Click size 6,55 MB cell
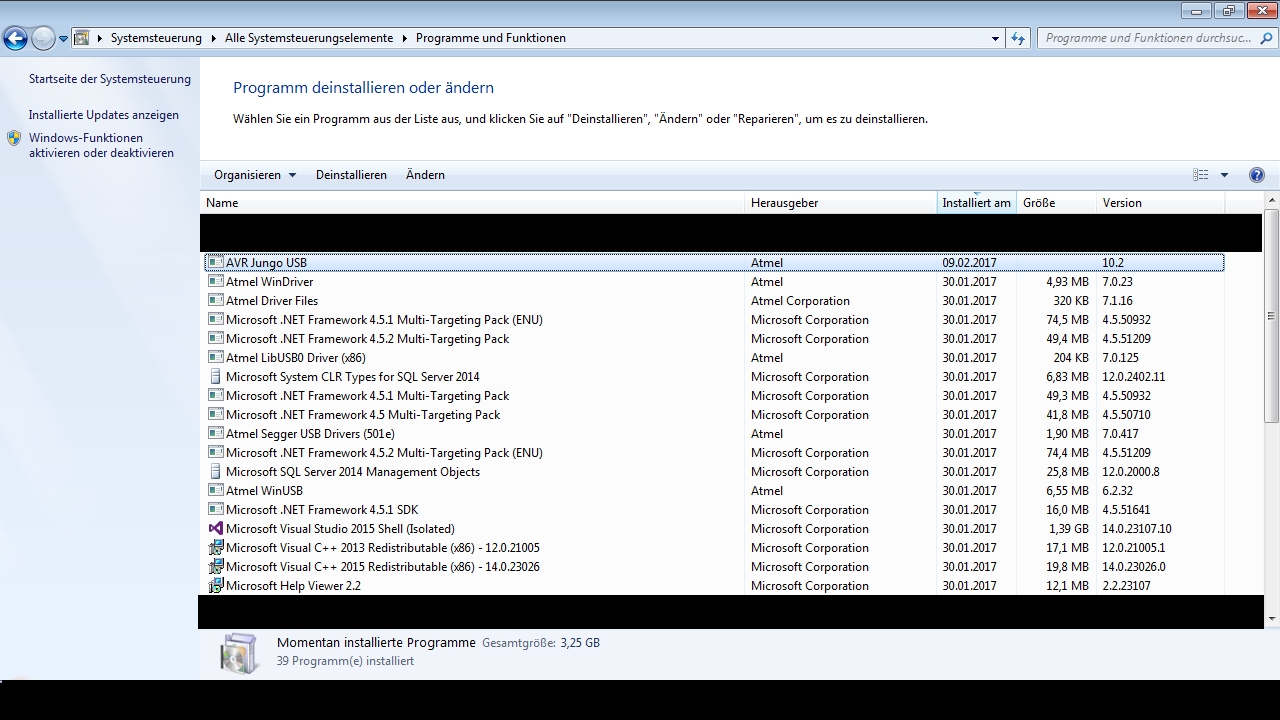Screen dimensions: 1280x720 pyautogui.click(x=1066, y=491)
